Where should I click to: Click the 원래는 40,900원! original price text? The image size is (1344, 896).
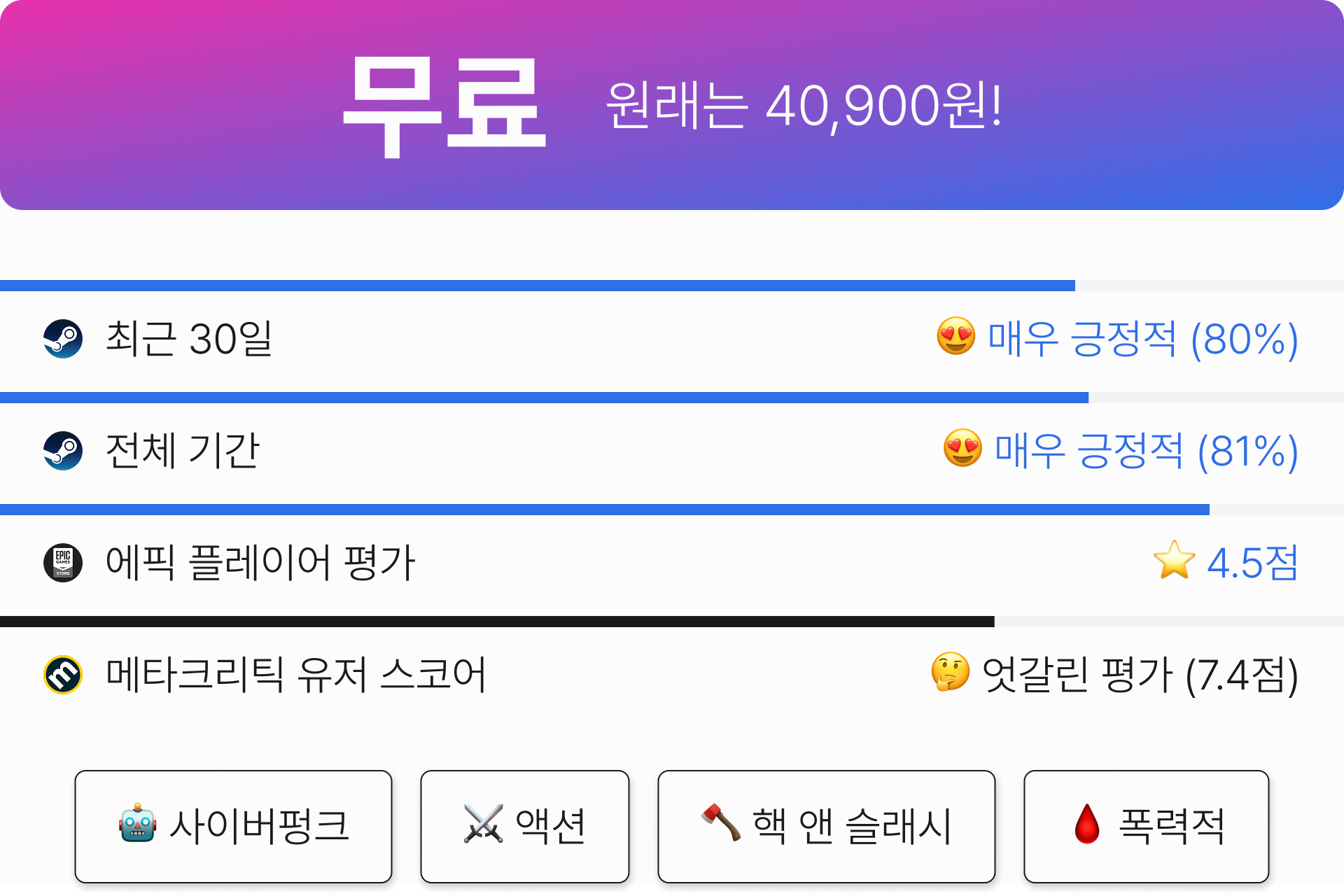coord(804,105)
